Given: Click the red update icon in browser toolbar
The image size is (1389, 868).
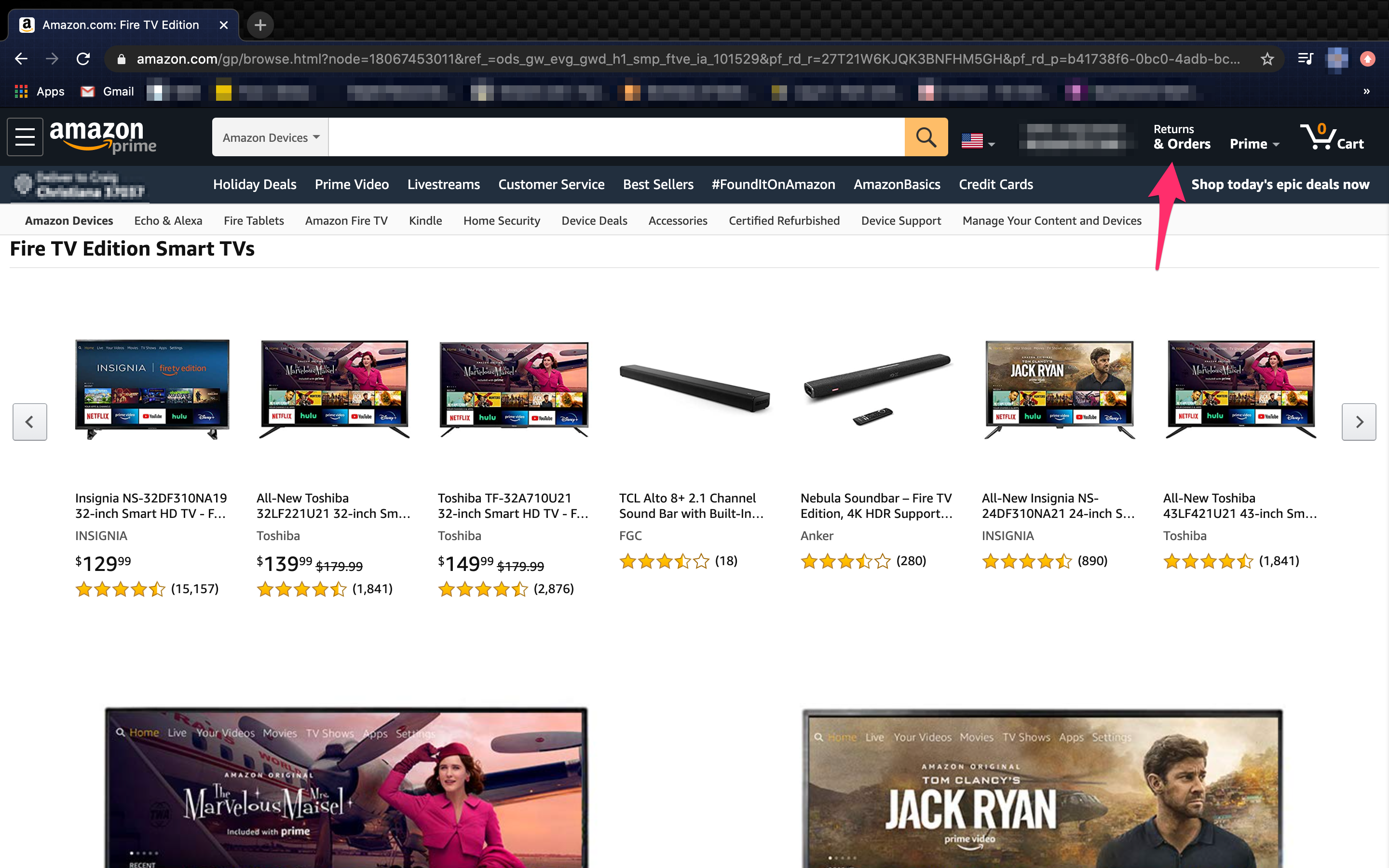Looking at the screenshot, I should point(1368,58).
